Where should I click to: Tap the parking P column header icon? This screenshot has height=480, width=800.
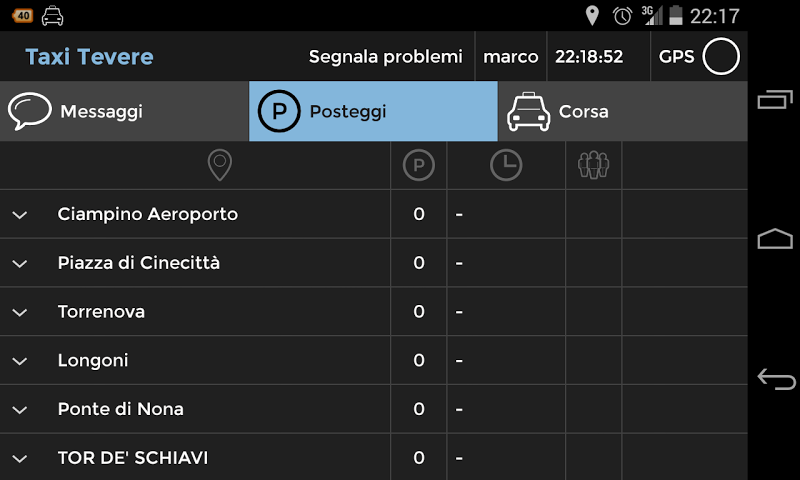419,165
